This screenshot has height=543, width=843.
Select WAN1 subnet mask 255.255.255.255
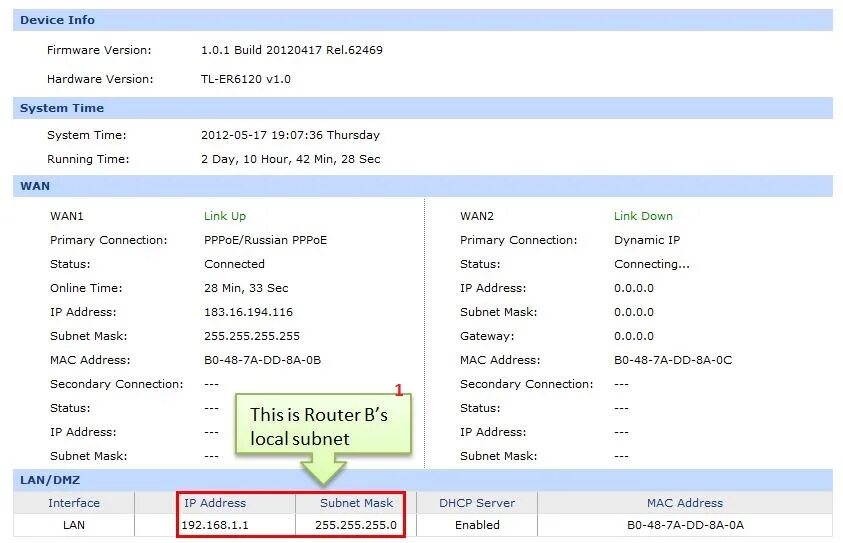(252, 336)
